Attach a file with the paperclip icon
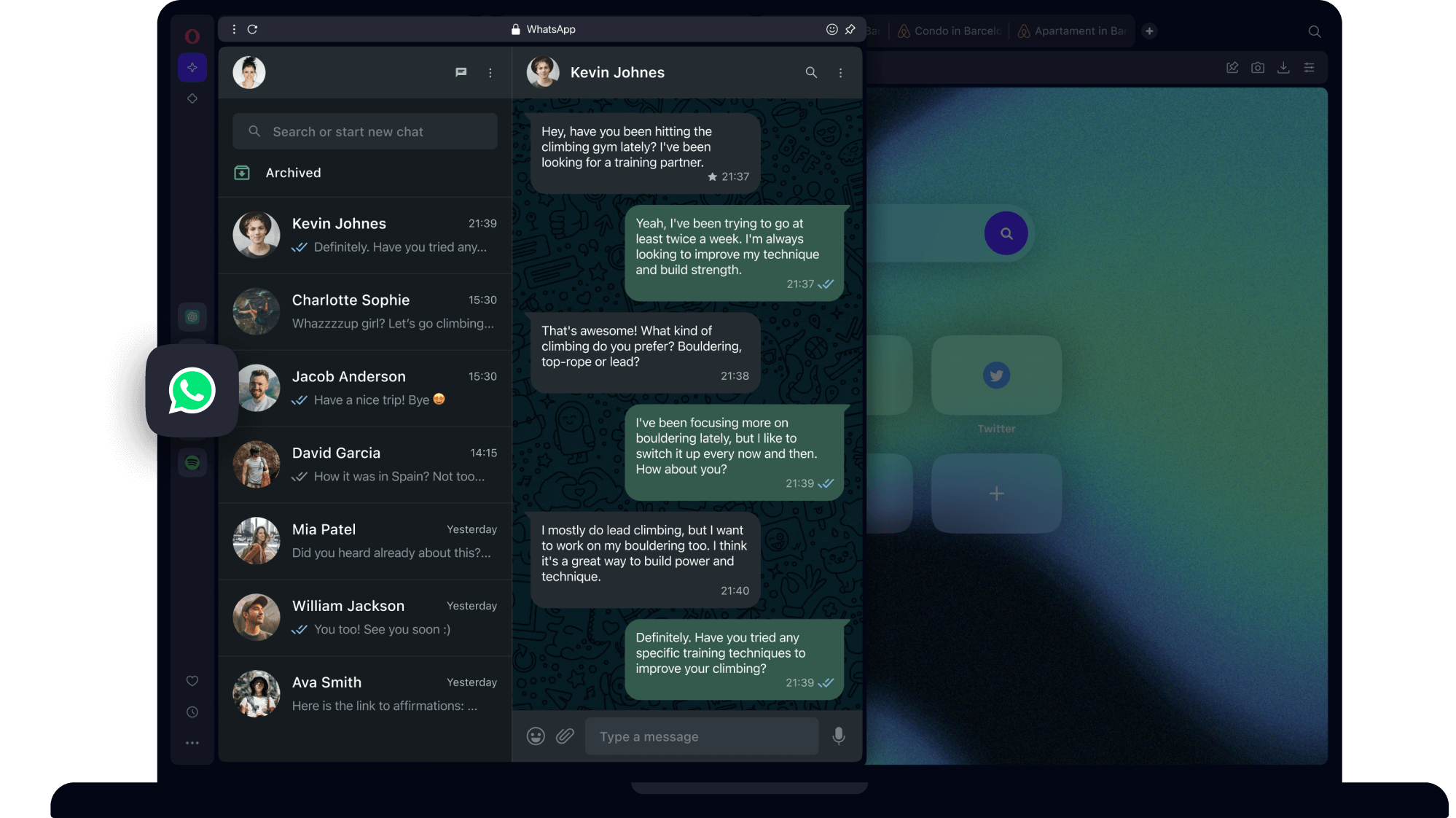Viewport: 1456px width, 818px height. [565, 736]
